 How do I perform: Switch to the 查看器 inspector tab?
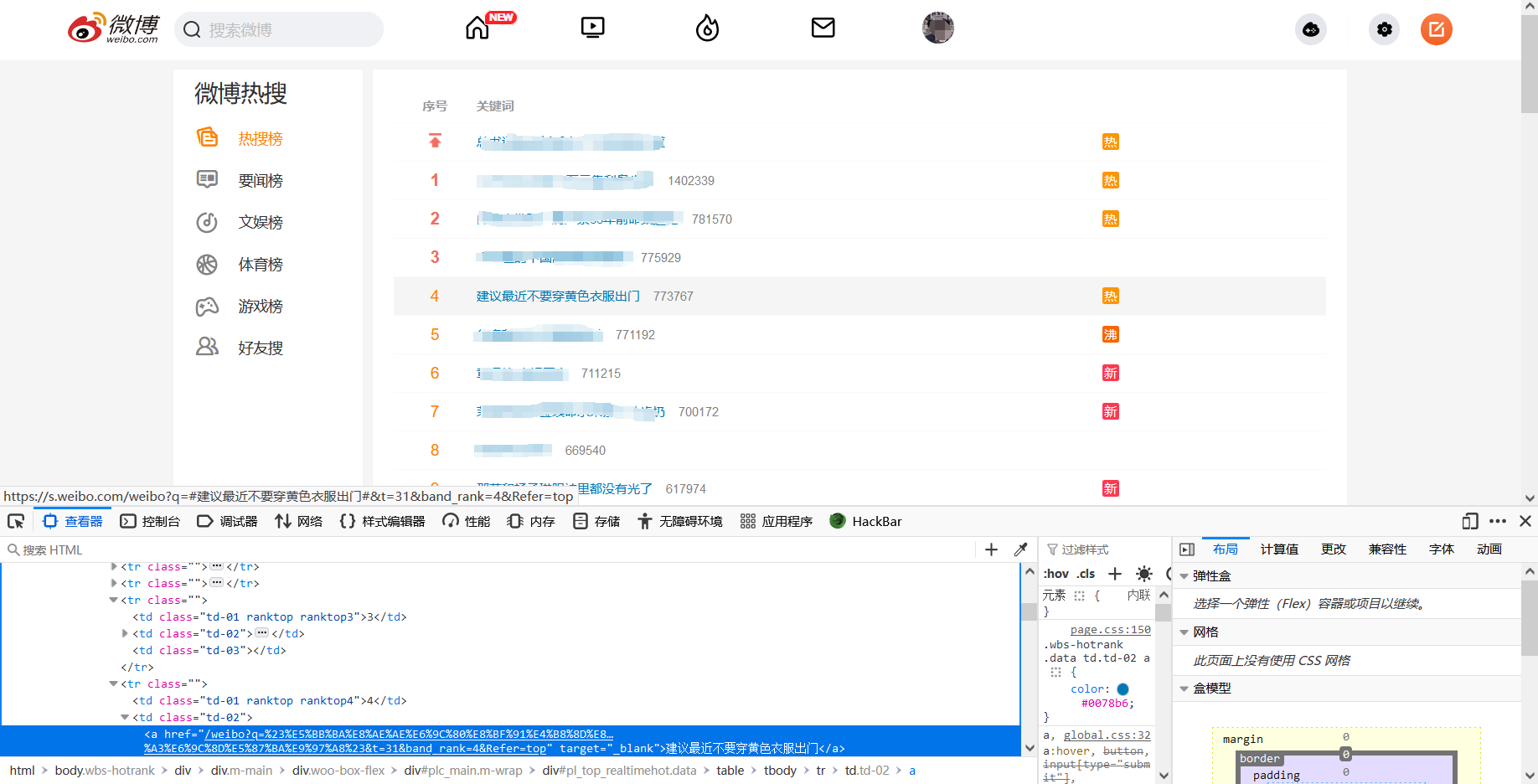click(x=73, y=521)
